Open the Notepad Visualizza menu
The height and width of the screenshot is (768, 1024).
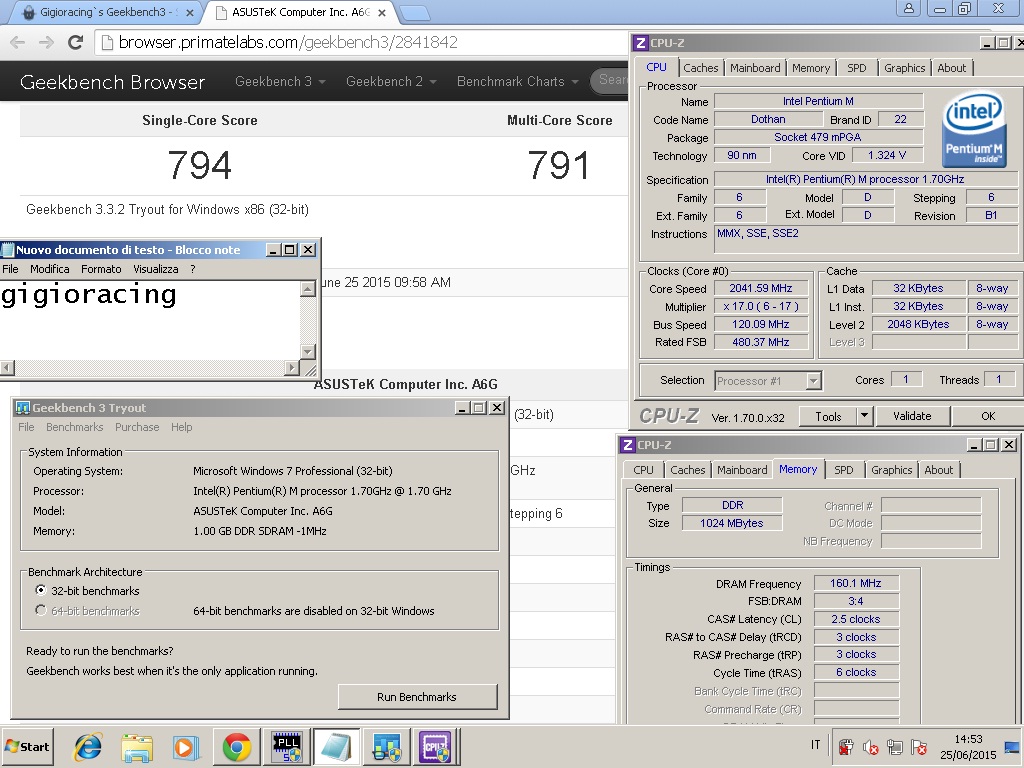tap(155, 269)
